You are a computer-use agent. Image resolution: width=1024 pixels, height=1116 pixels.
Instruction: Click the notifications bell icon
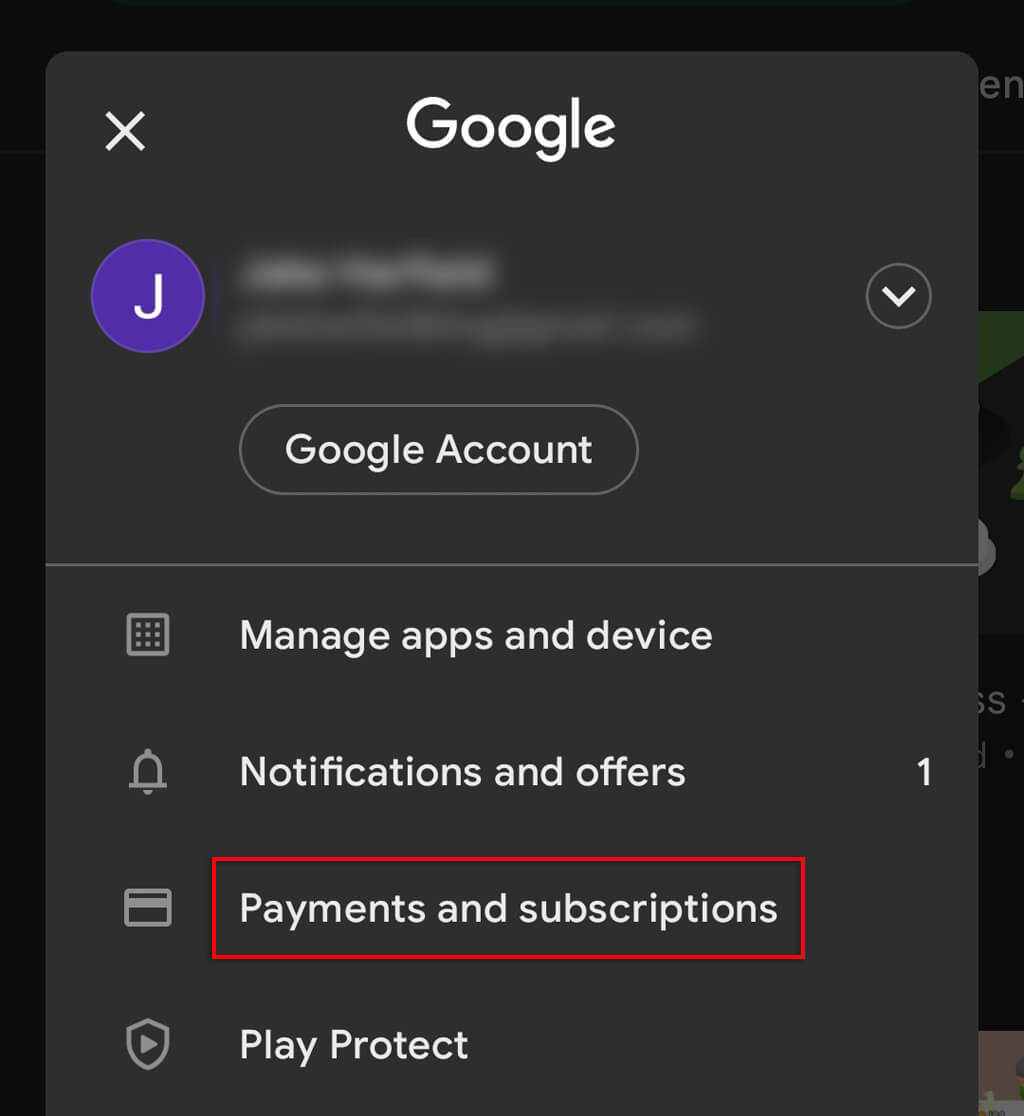point(148,772)
